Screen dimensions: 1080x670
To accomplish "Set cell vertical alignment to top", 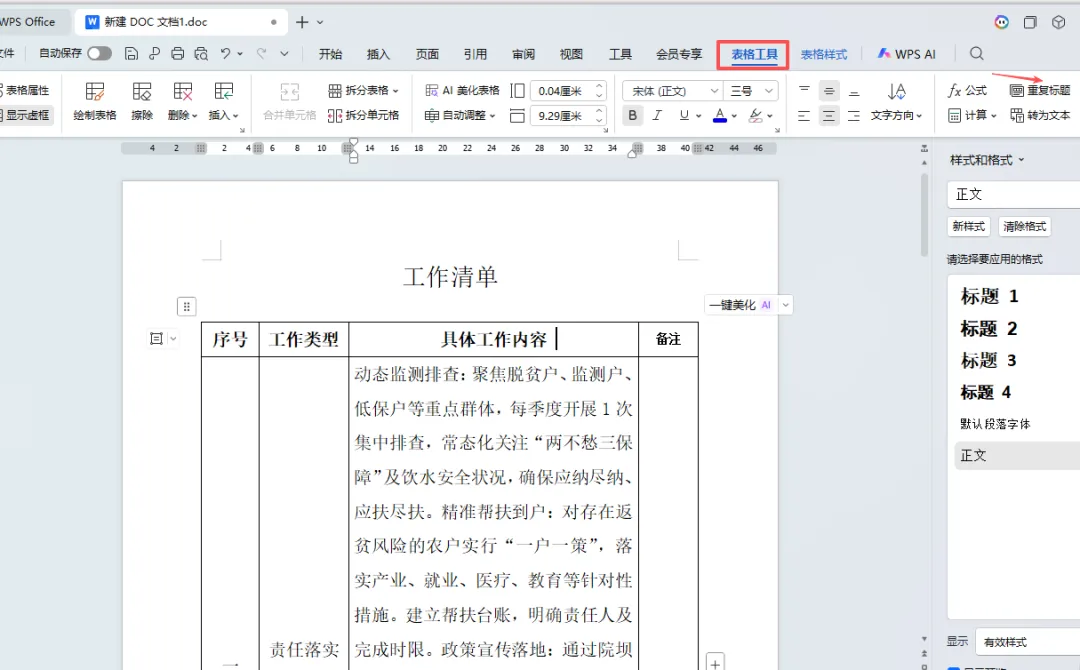I will (x=804, y=90).
